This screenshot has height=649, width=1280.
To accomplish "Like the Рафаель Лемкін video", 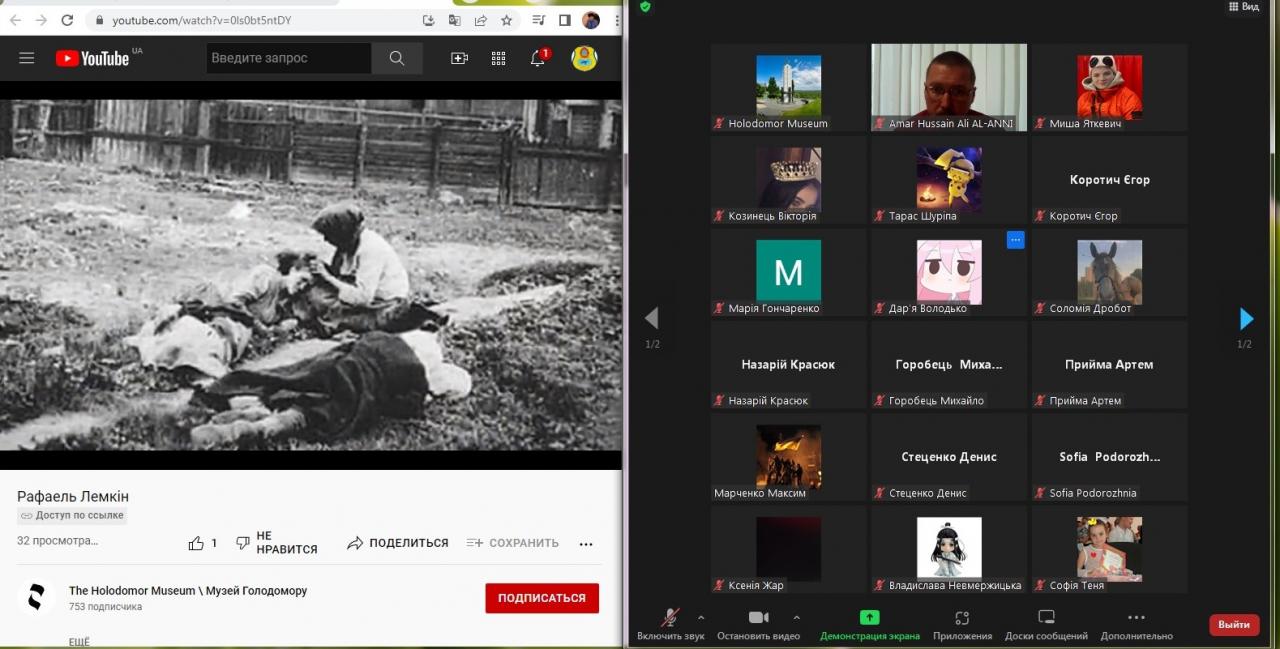I will (197, 543).
